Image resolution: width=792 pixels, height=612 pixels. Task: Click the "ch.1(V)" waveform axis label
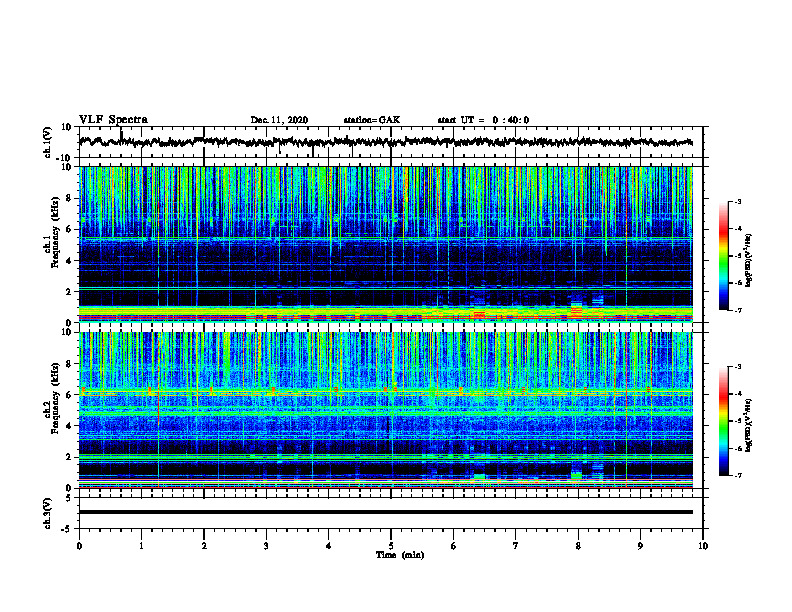coord(48,142)
